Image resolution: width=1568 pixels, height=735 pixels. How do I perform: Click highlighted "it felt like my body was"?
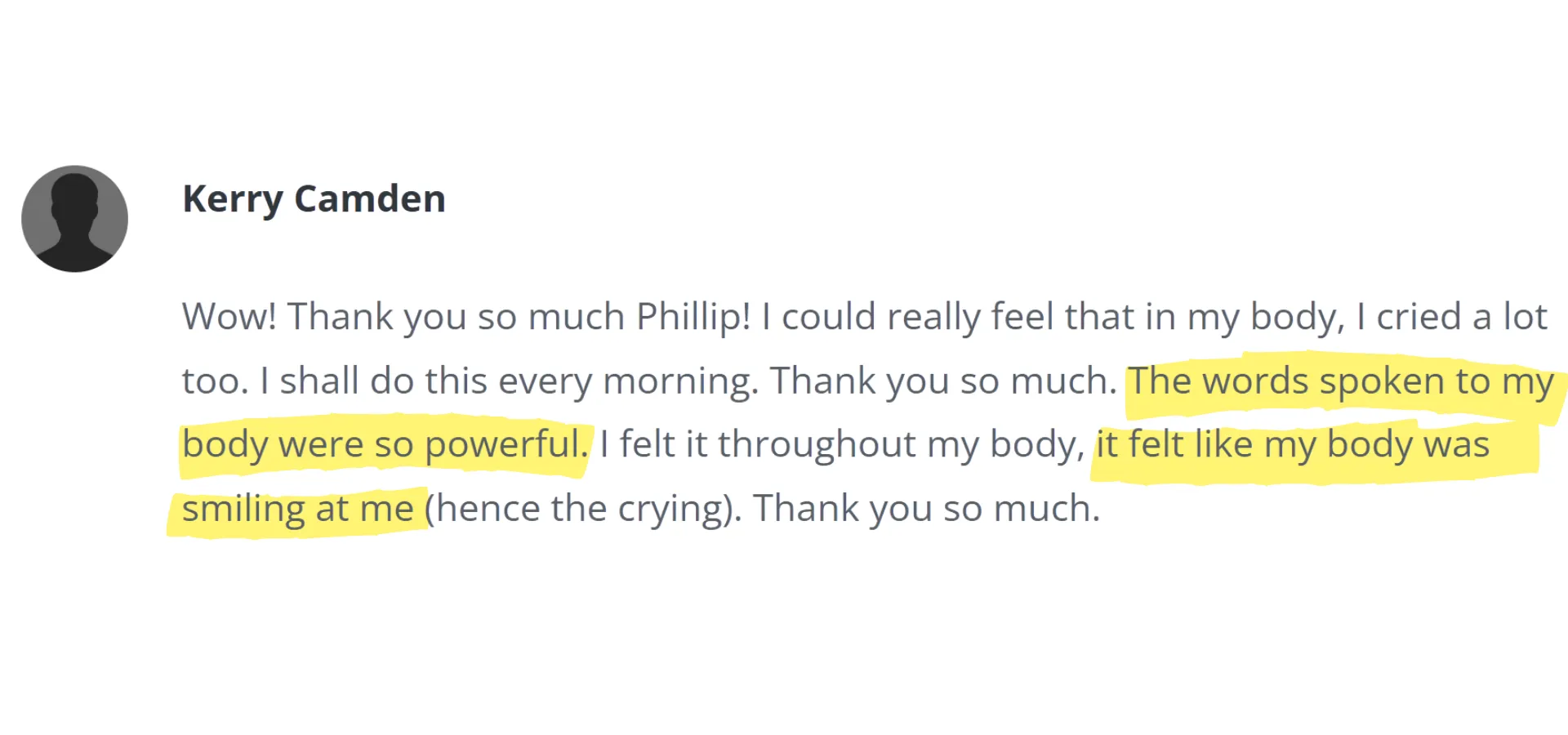(x=1293, y=445)
